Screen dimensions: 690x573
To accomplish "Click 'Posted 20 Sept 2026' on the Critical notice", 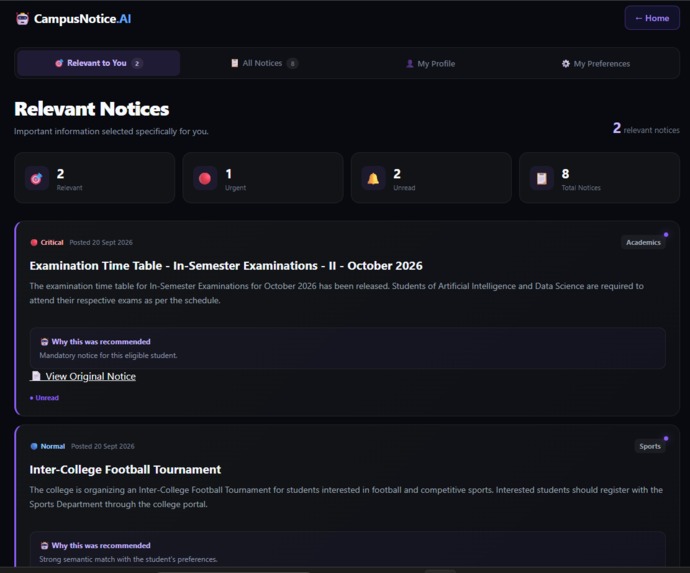I will (x=101, y=242).
